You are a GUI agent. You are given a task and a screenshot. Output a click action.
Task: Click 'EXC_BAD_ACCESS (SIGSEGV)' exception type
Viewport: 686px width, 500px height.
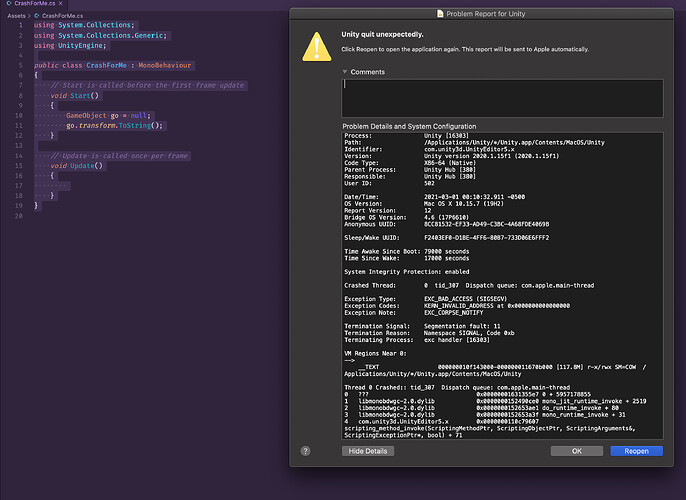tap(465, 299)
